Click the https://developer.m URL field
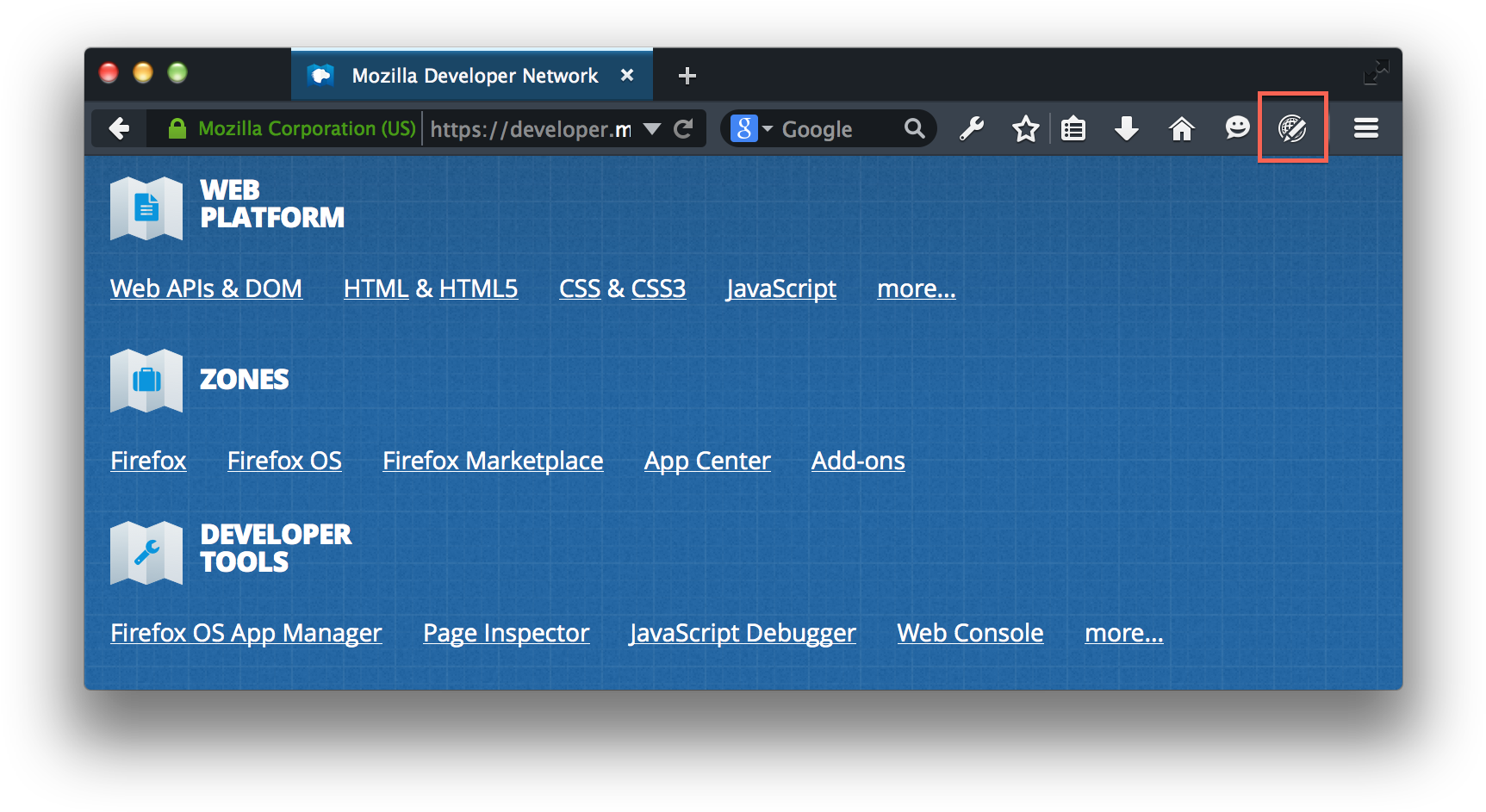 click(x=531, y=129)
